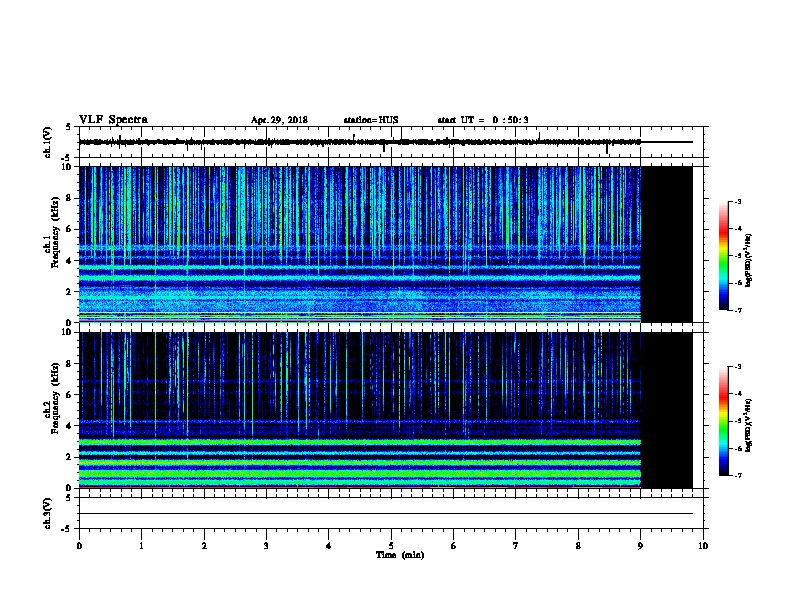Click time axis tick label "7"
Viewport: 792px width, 612px height.
click(x=516, y=546)
